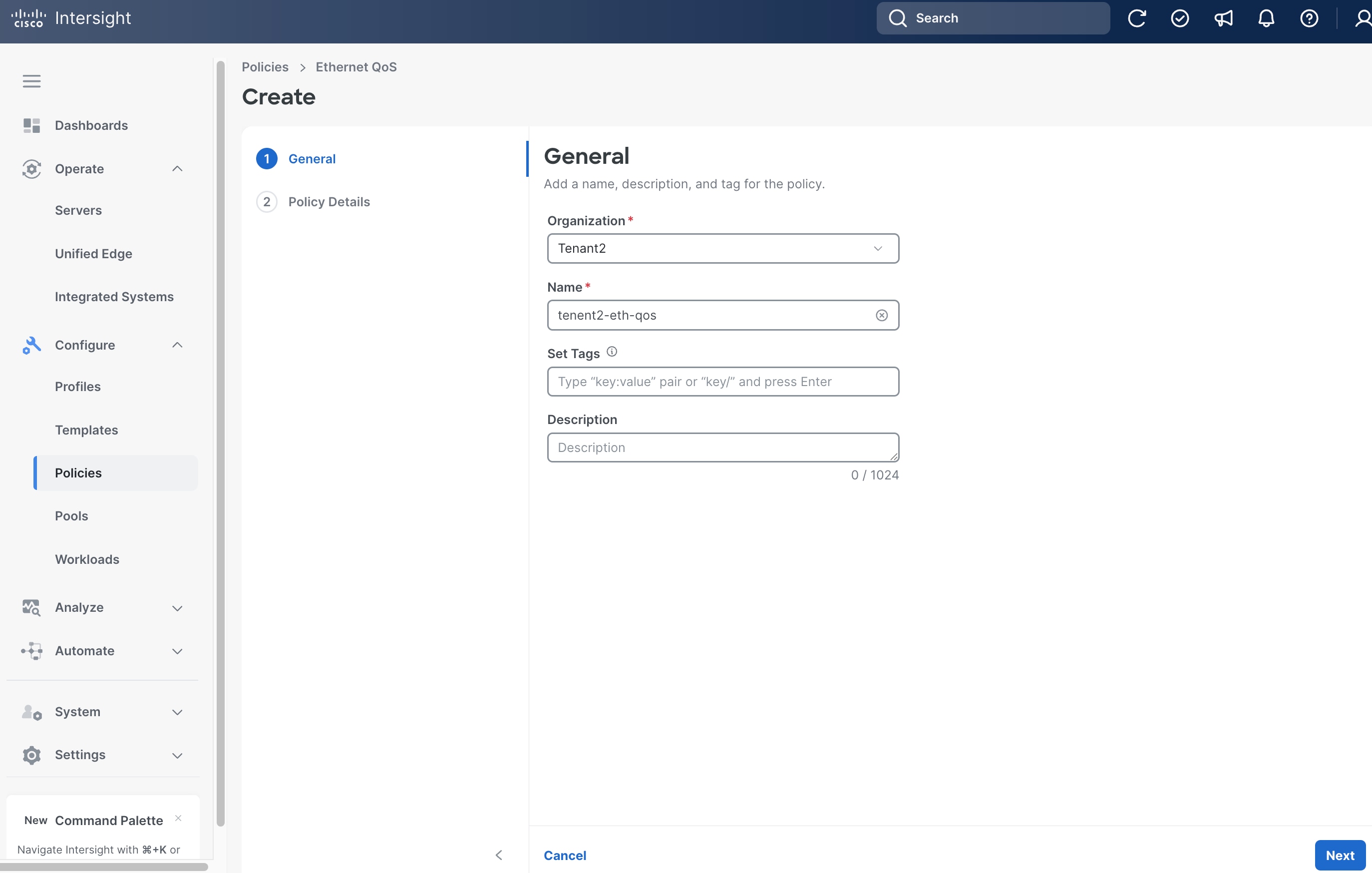This screenshot has height=873, width=1372.
Task: Open the notifications bell icon
Action: (1266, 18)
